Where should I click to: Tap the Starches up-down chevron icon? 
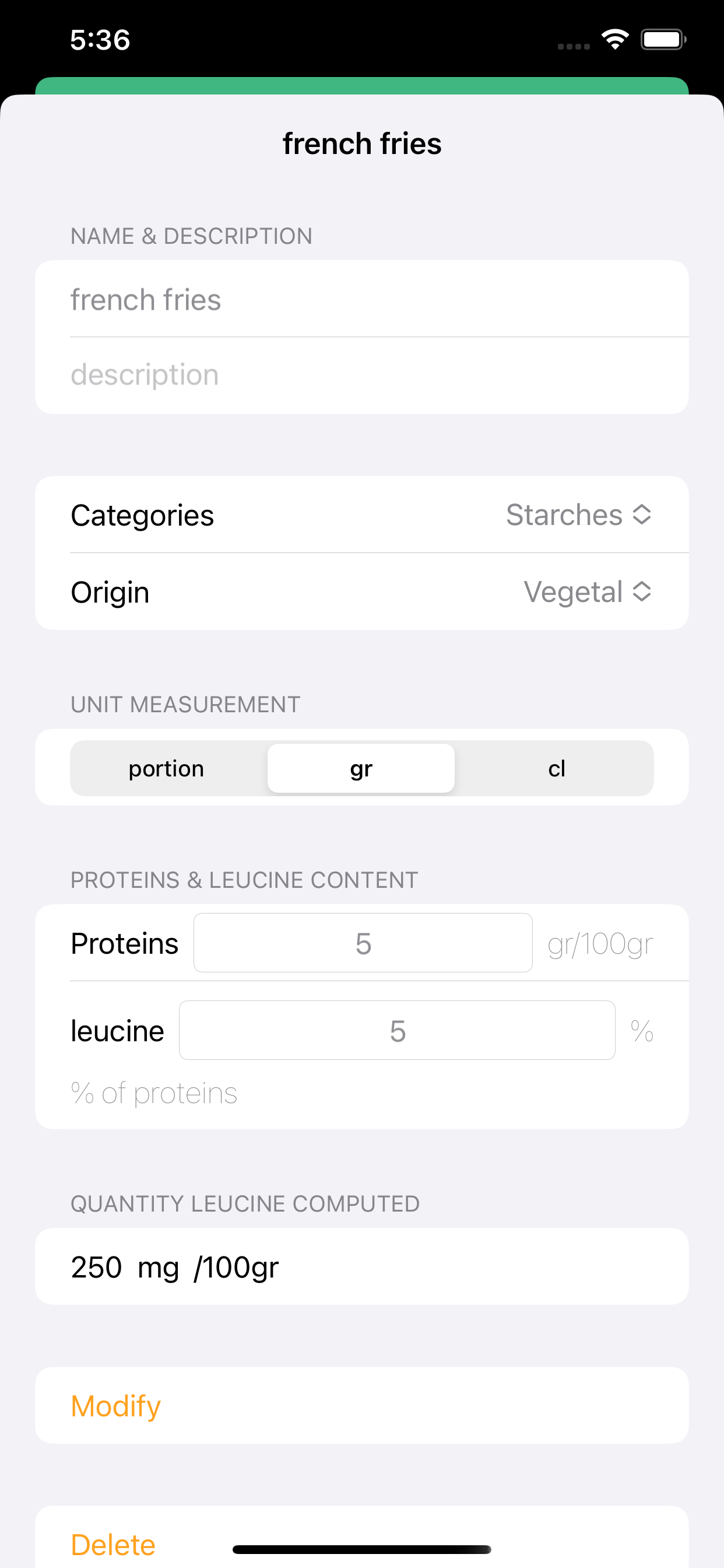(642, 514)
